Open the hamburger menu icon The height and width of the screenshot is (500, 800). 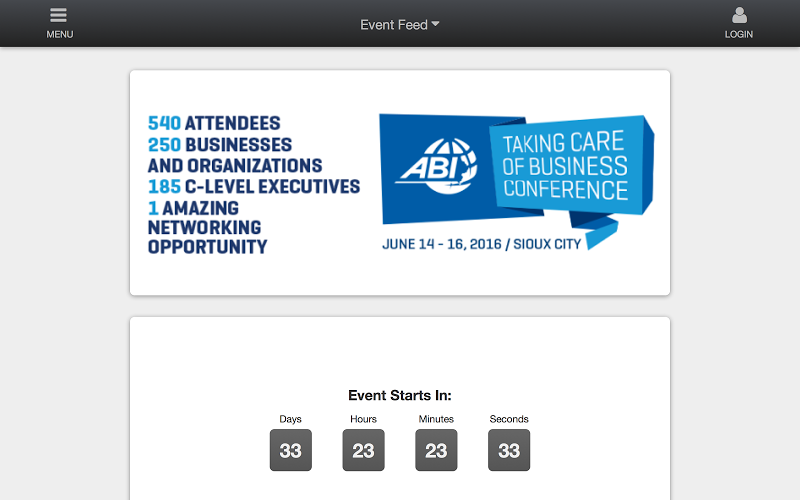tap(58, 15)
